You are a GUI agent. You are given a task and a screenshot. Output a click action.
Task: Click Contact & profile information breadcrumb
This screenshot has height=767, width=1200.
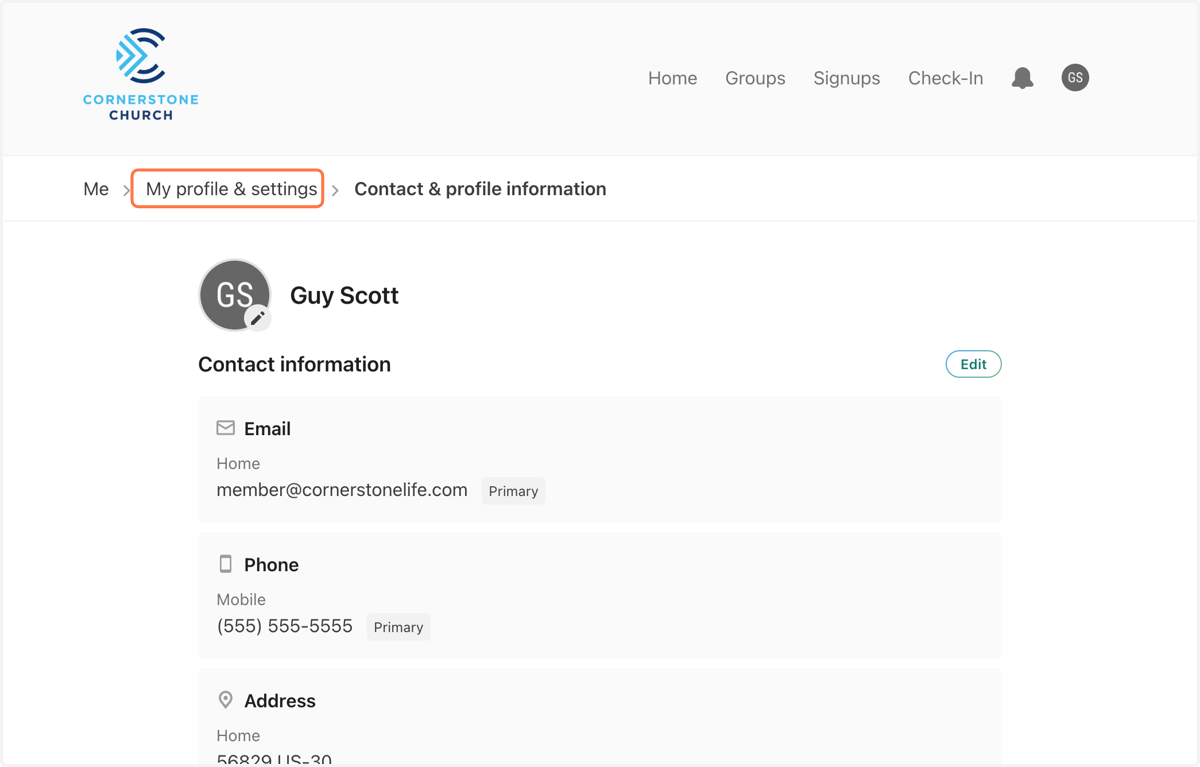pos(480,189)
